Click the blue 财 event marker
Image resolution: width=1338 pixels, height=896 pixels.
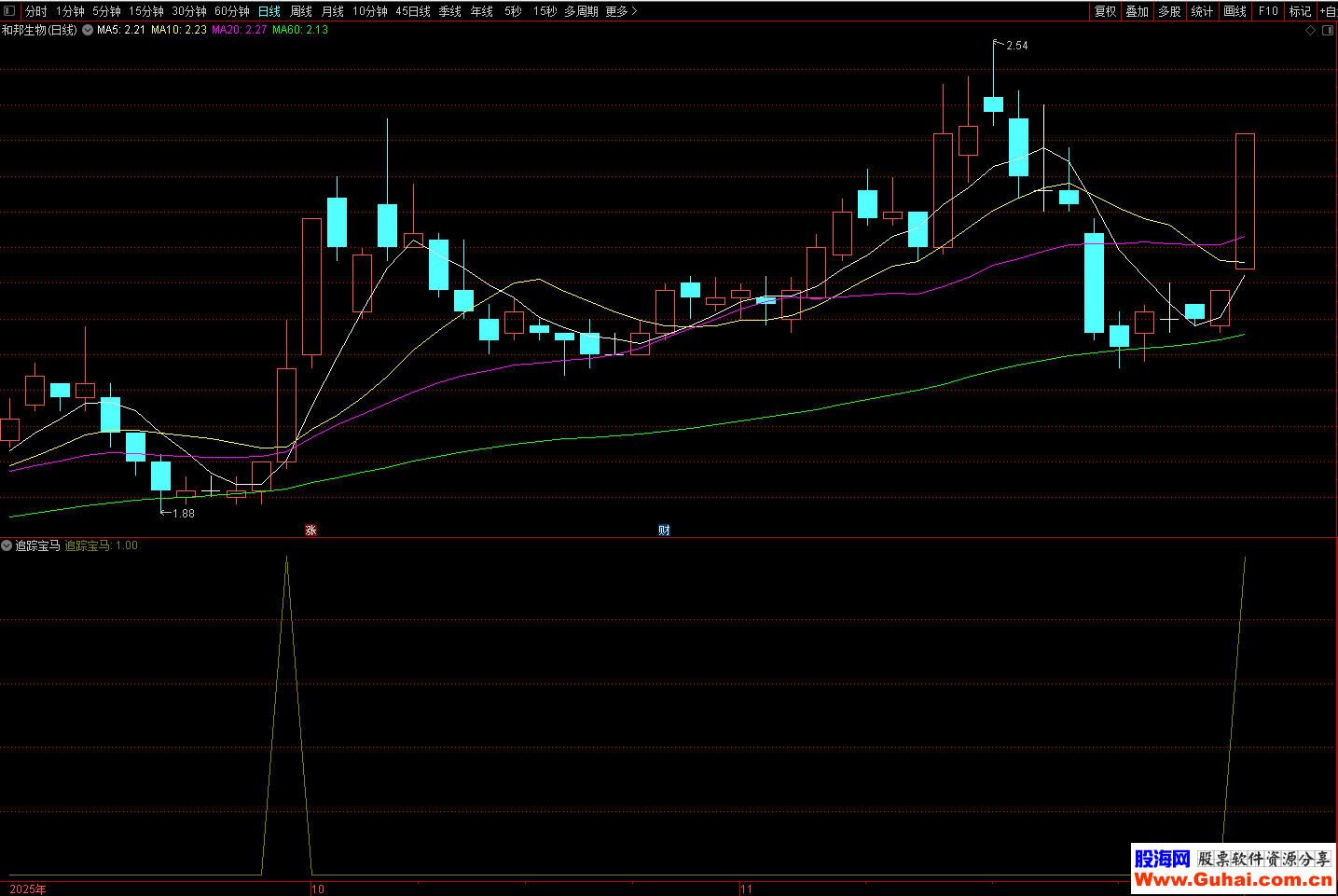tap(664, 531)
